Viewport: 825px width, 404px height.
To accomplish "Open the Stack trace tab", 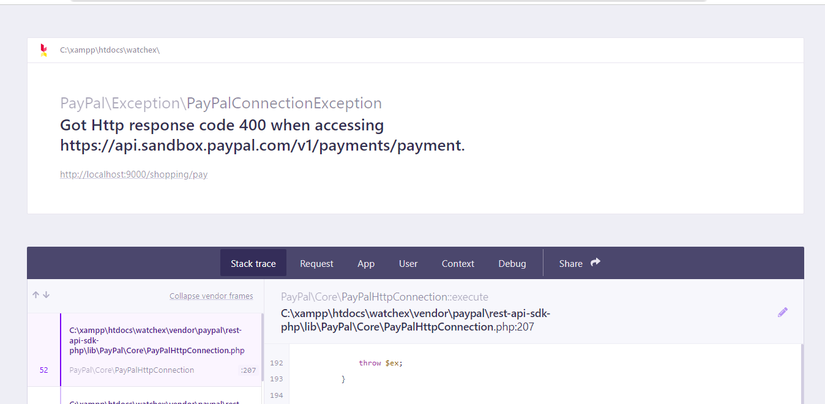I will [253, 263].
